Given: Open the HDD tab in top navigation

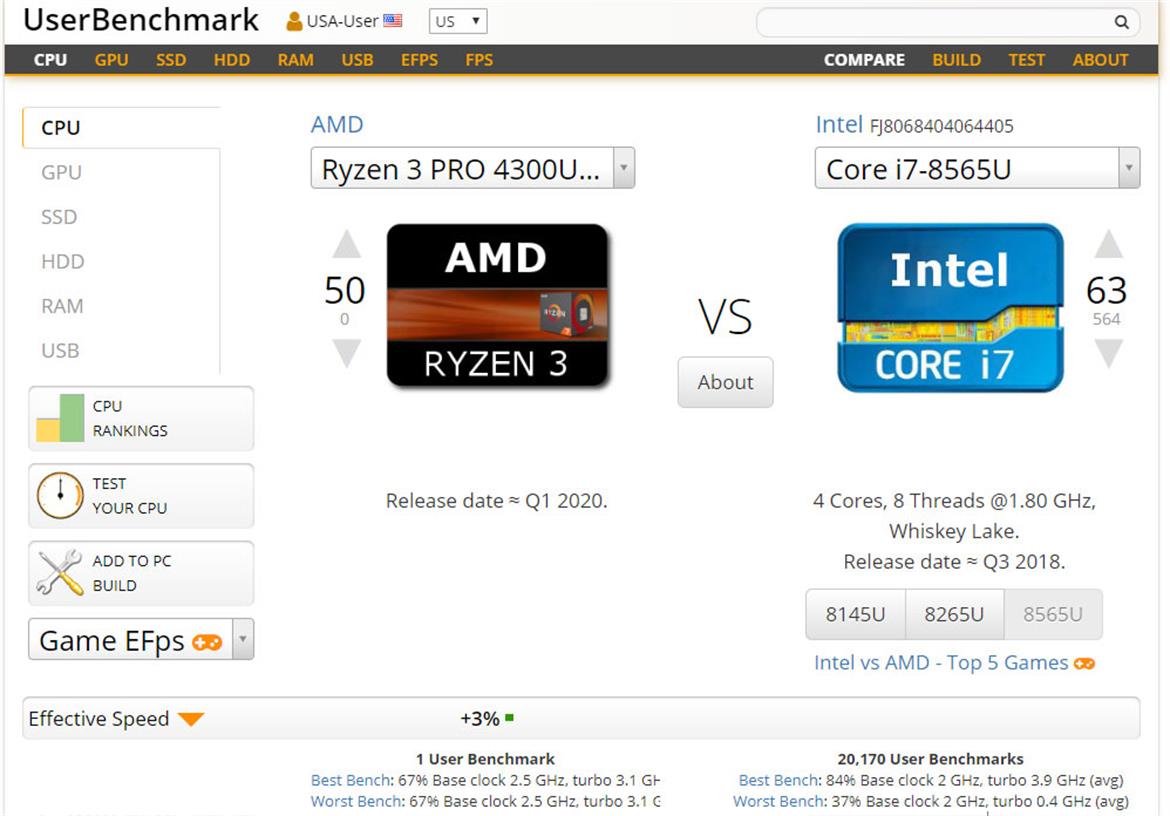Looking at the screenshot, I should tap(231, 60).
